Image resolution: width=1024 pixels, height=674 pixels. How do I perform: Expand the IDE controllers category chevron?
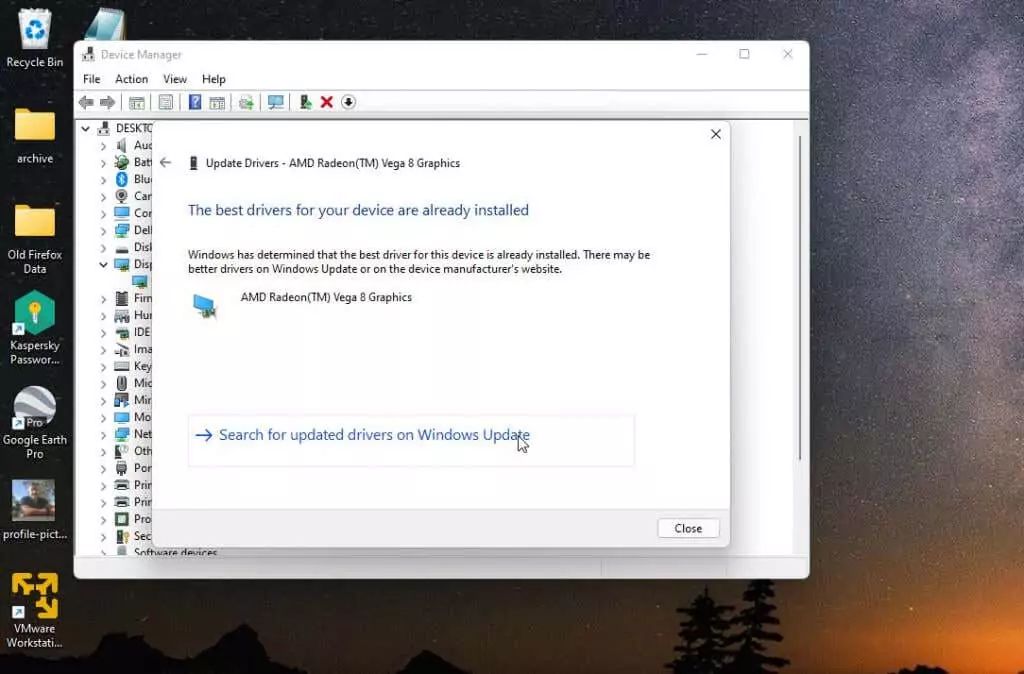click(x=103, y=332)
